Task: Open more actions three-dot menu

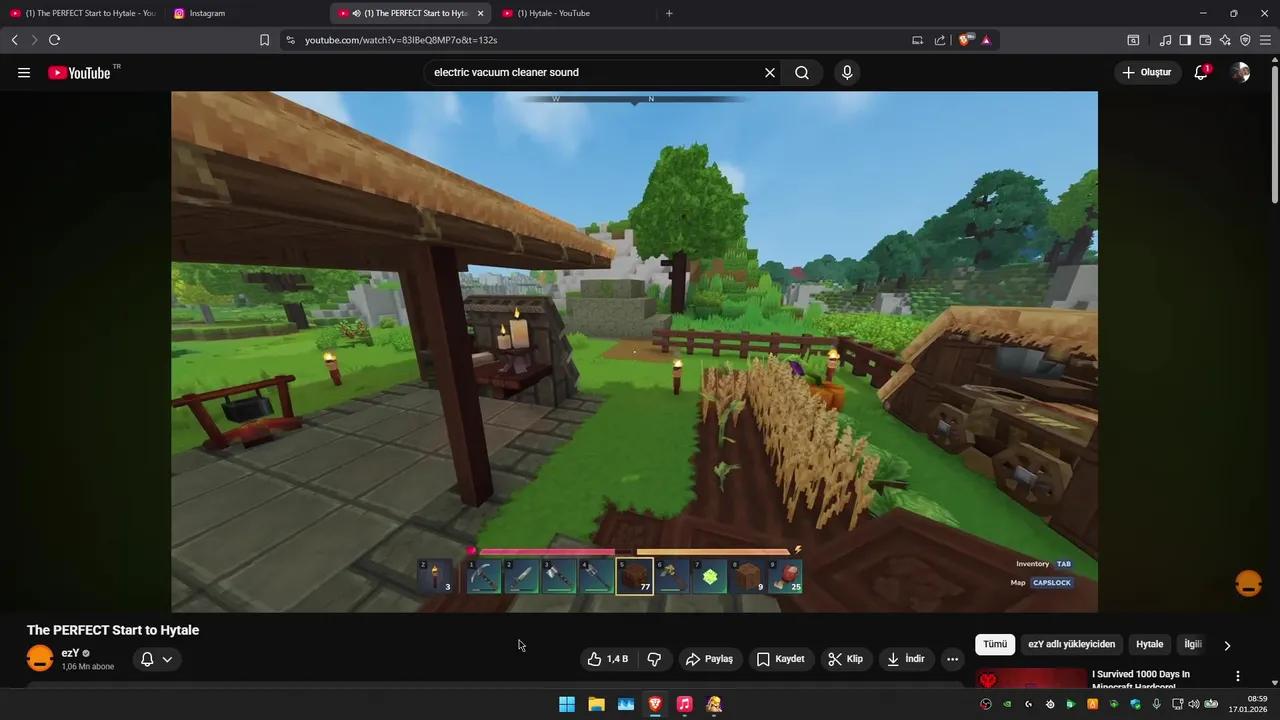Action: [x=952, y=659]
